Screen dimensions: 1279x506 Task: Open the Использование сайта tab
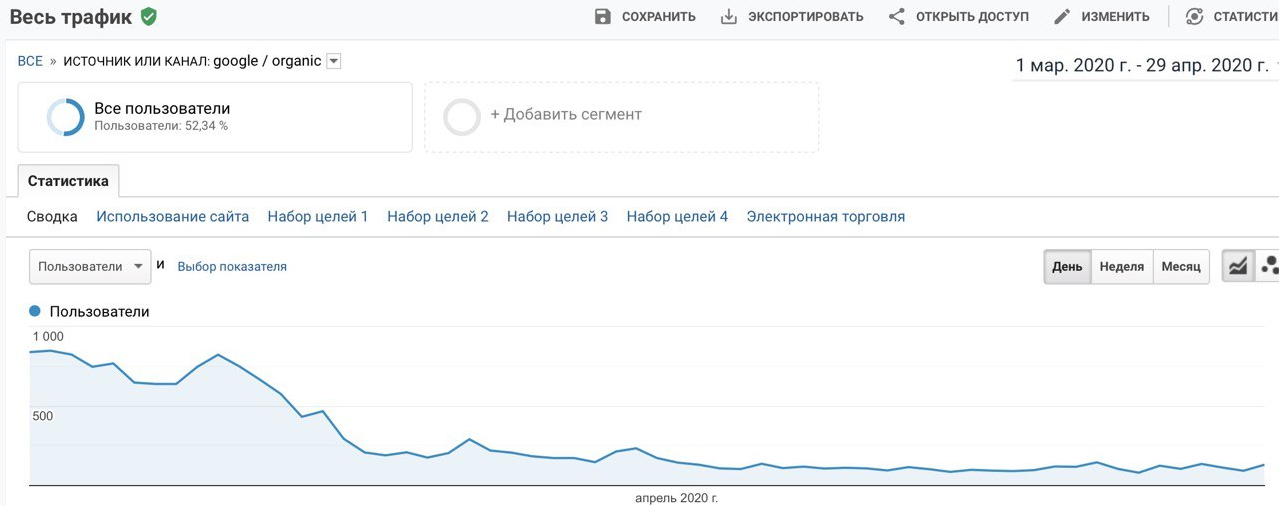173,217
